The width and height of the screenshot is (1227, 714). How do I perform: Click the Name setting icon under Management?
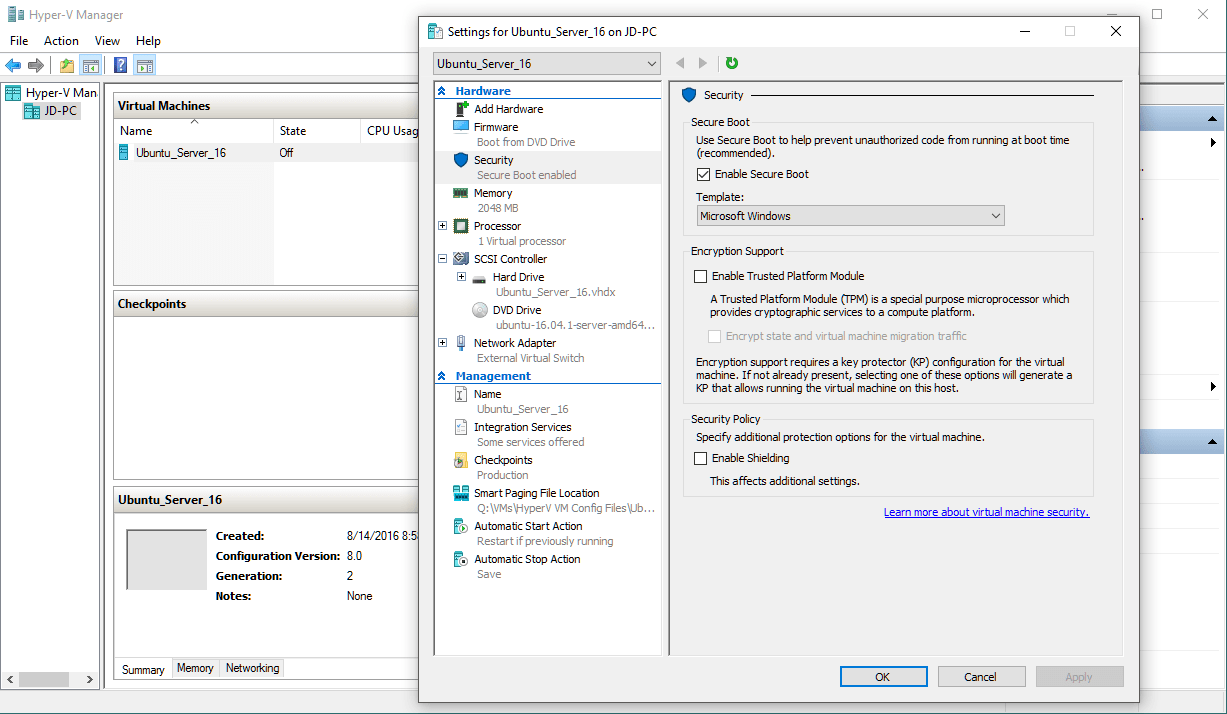[x=461, y=394]
